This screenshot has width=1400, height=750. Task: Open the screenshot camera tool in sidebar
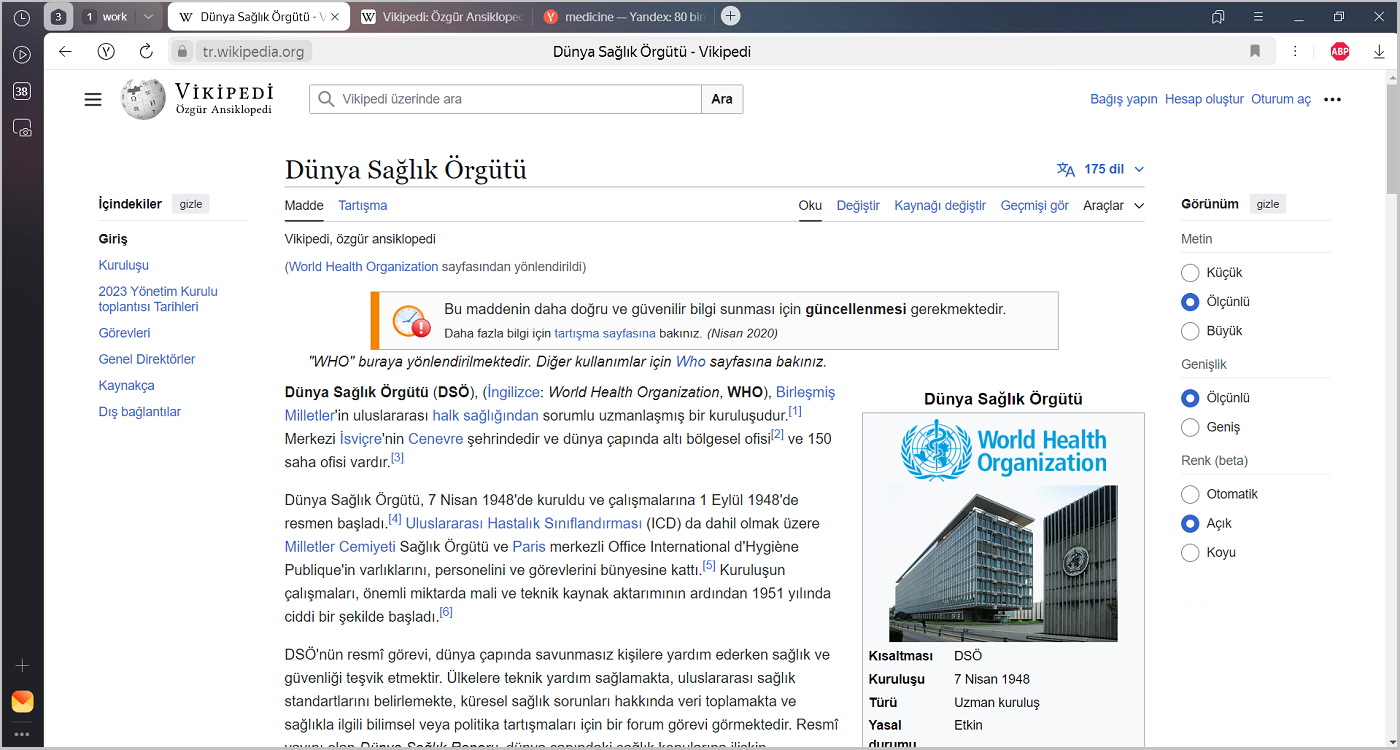[22, 128]
